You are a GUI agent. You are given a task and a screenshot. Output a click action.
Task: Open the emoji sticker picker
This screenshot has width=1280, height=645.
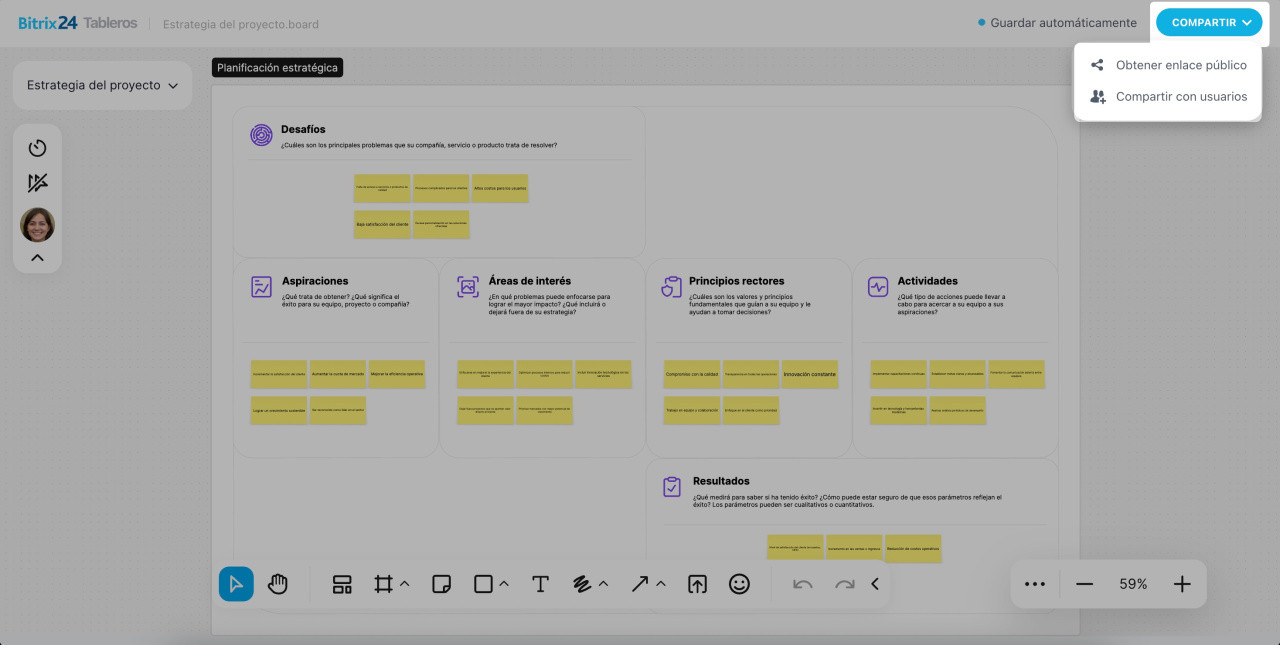739,584
